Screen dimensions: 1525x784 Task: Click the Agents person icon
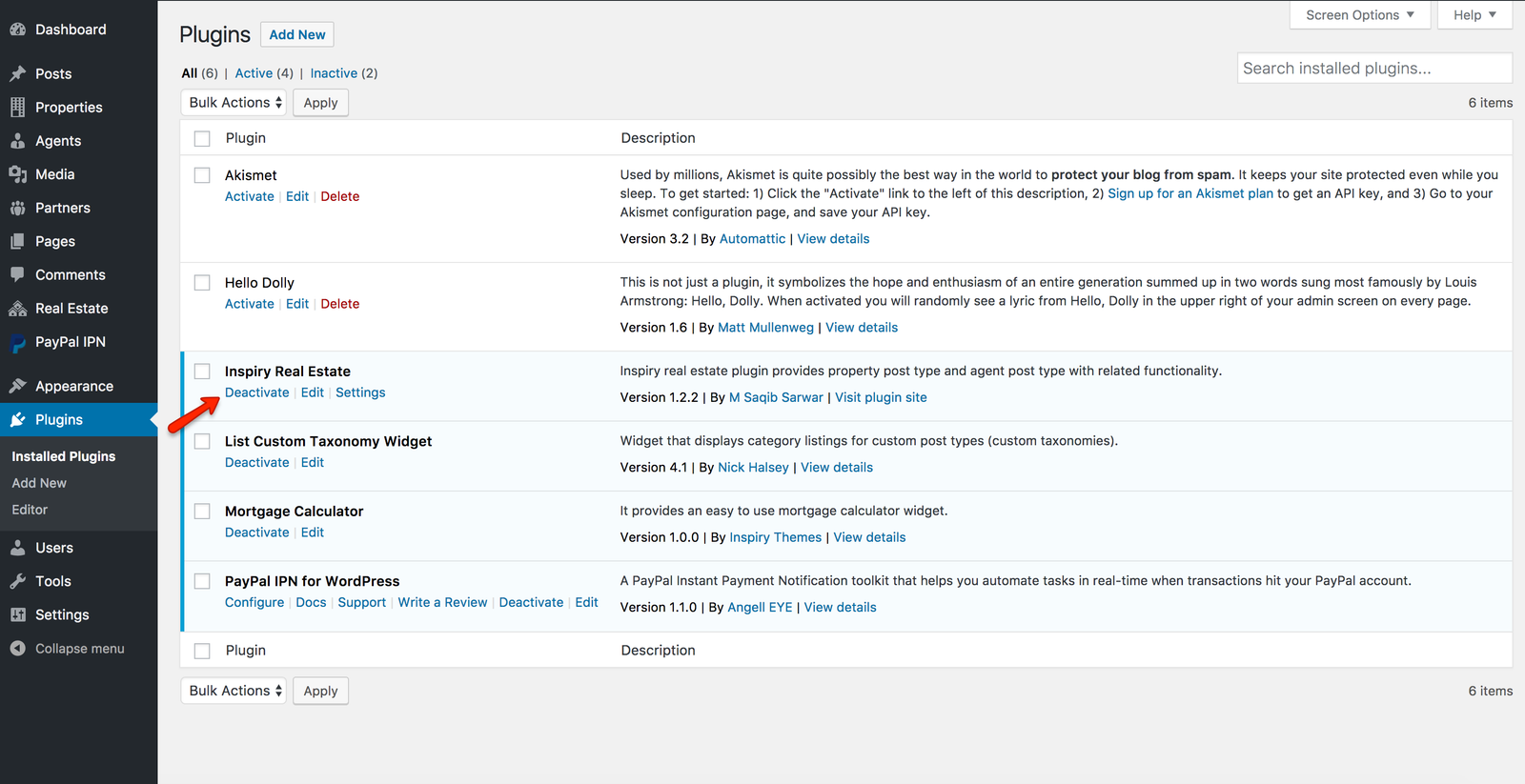tap(17, 141)
